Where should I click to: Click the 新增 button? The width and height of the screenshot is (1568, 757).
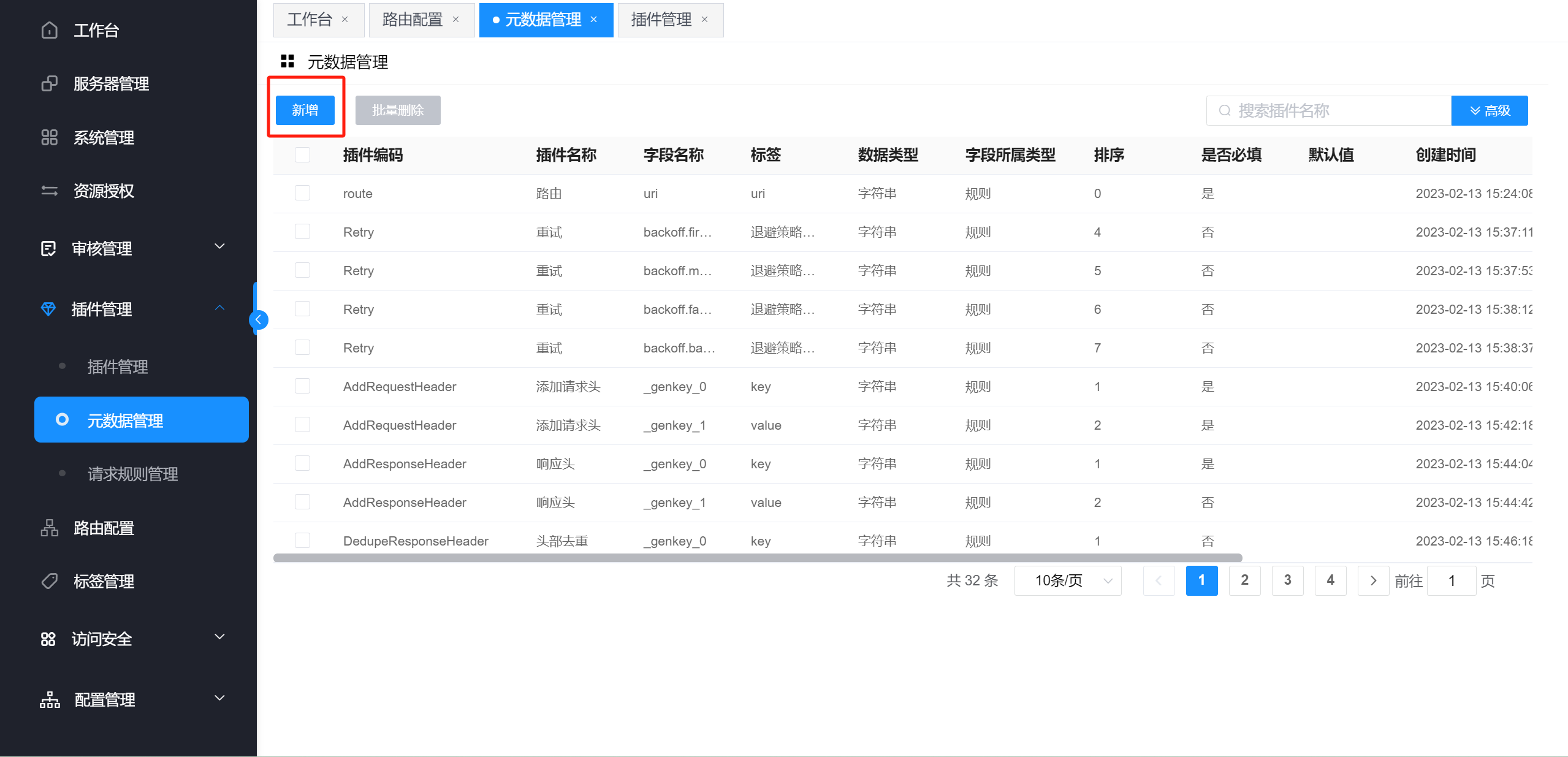pos(305,110)
